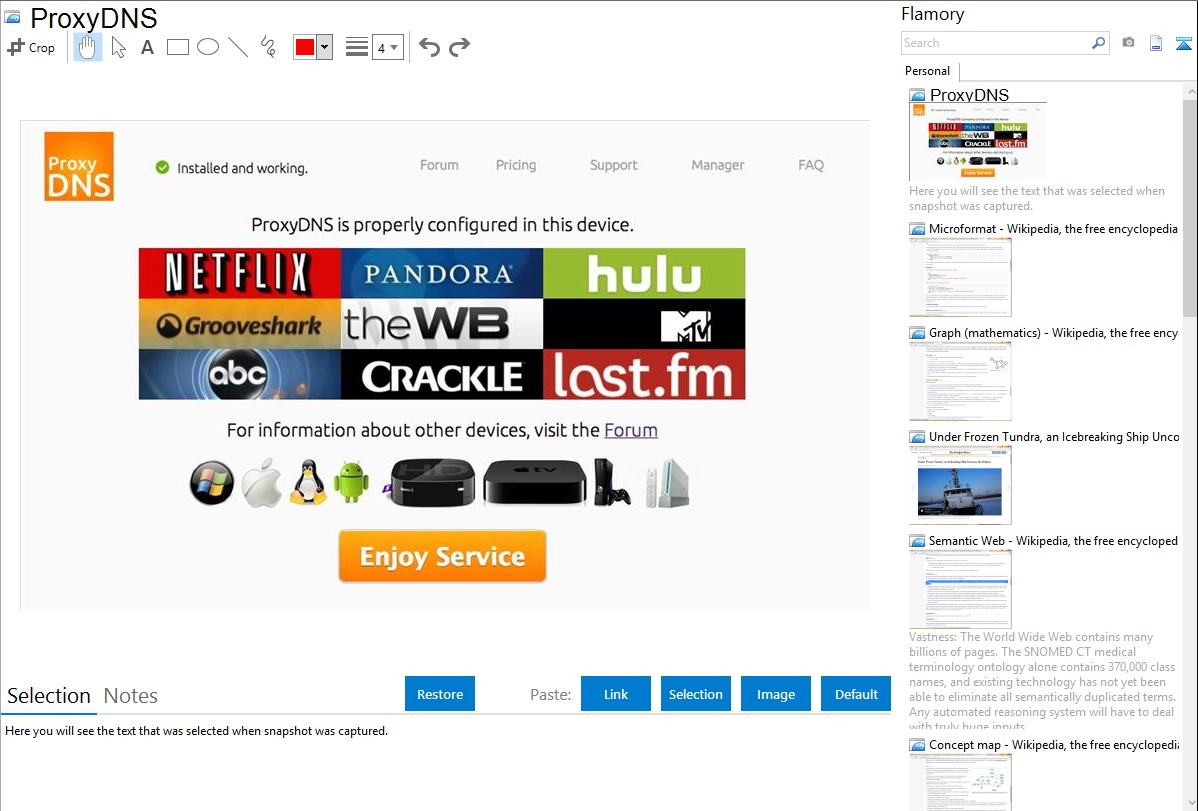Open the color picker dropdown arrow
This screenshot has width=1198, height=811.
[x=325, y=47]
